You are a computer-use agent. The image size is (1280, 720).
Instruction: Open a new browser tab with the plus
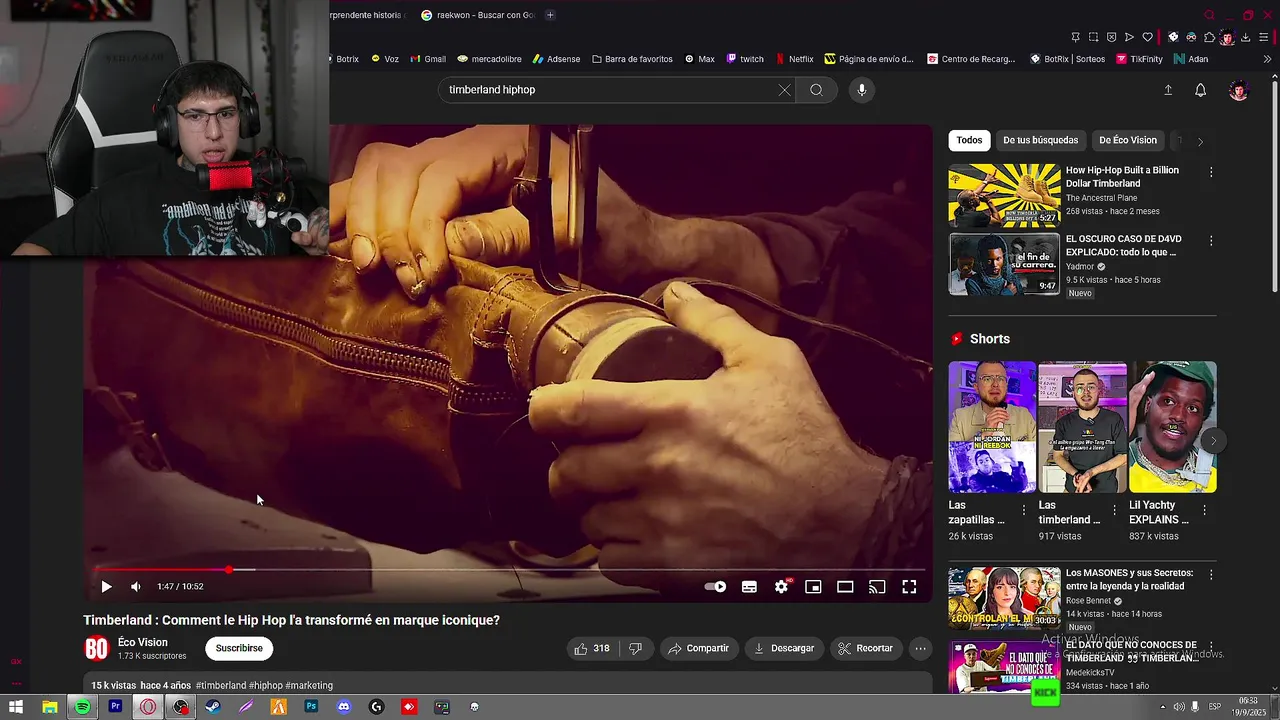550,15
